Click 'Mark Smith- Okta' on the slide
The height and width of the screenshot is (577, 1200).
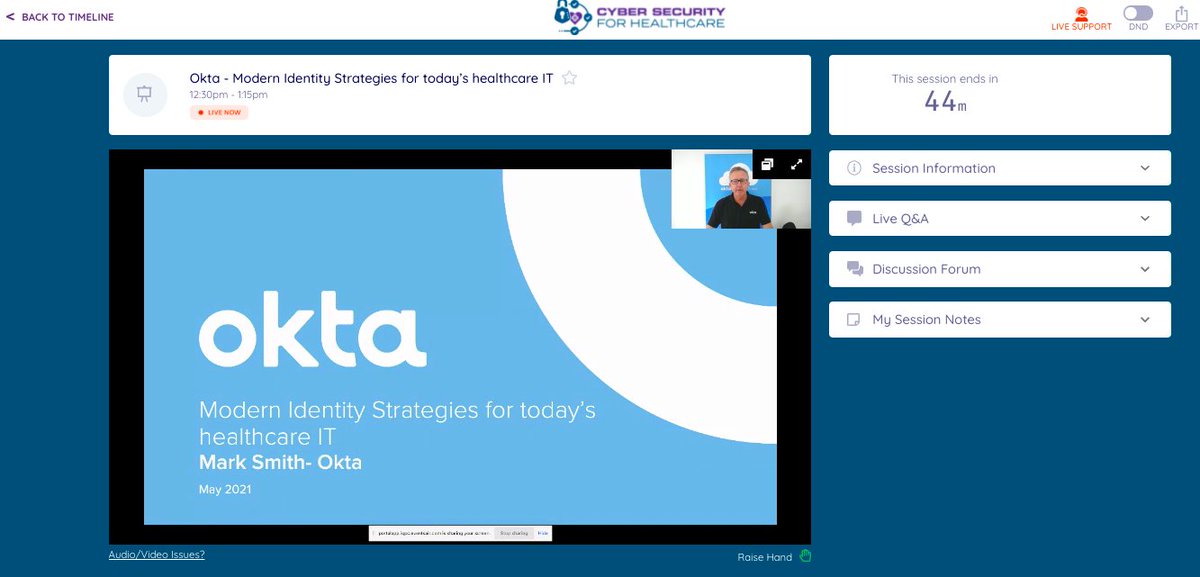tap(280, 462)
